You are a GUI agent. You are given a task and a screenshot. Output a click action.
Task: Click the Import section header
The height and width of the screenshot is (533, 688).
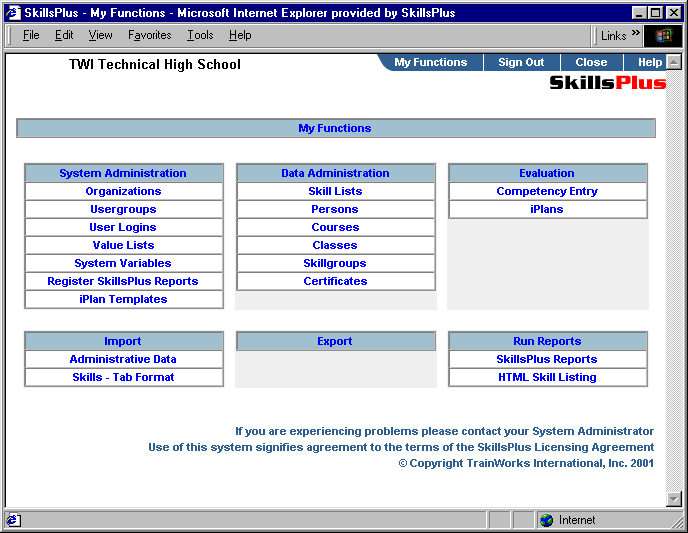pos(123,341)
